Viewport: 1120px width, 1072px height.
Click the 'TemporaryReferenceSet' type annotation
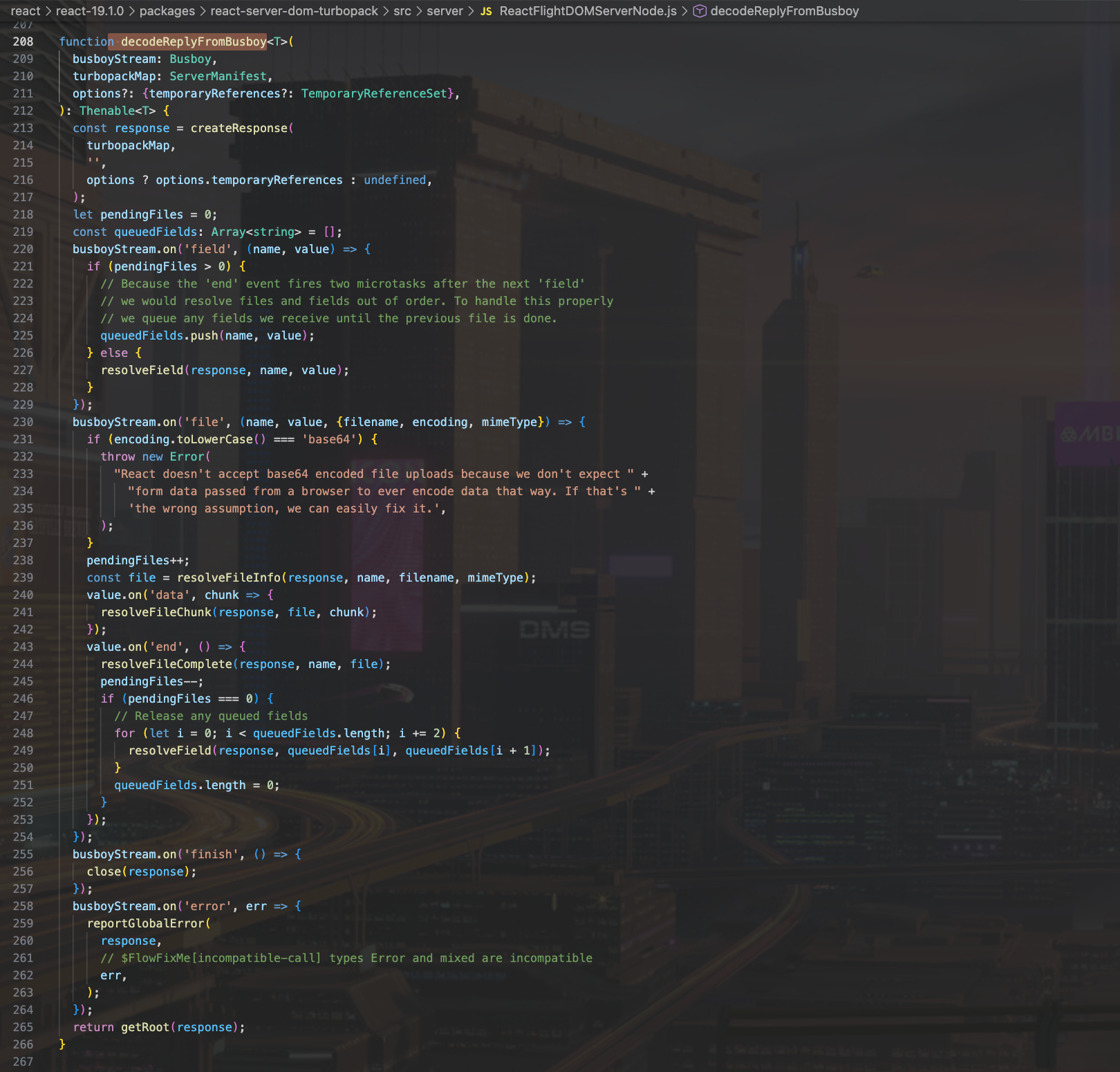pyautogui.click(x=374, y=93)
